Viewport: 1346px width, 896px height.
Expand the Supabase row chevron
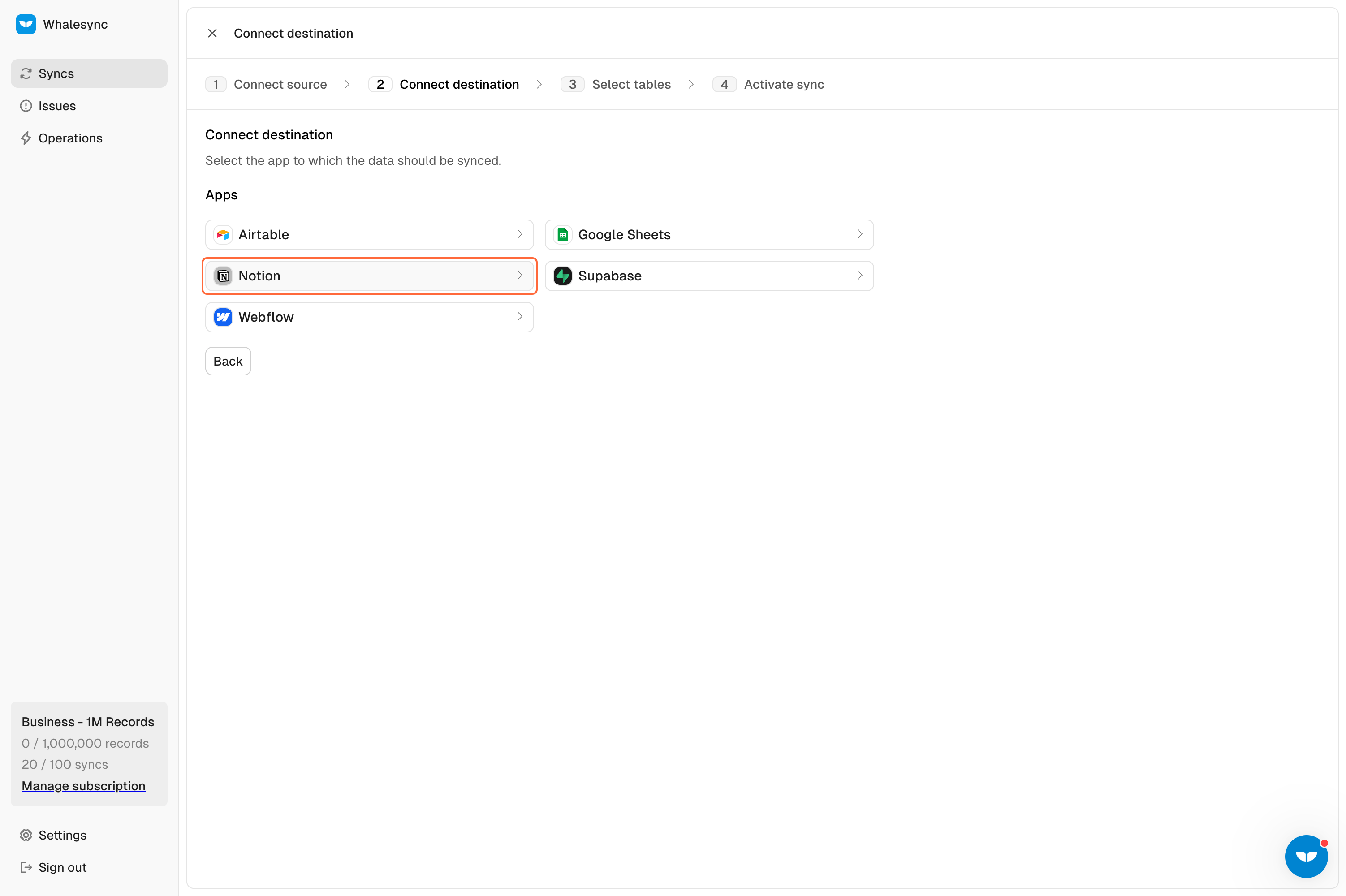coord(859,276)
